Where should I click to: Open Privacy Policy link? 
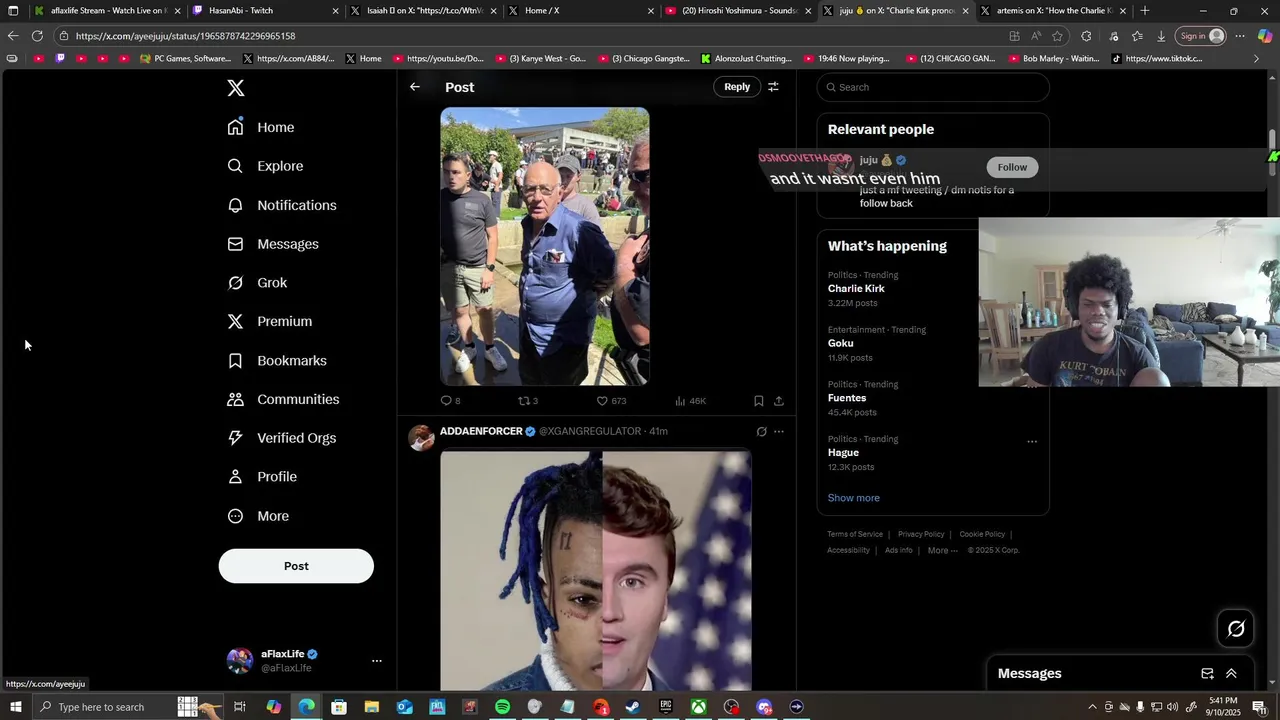tap(921, 534)
